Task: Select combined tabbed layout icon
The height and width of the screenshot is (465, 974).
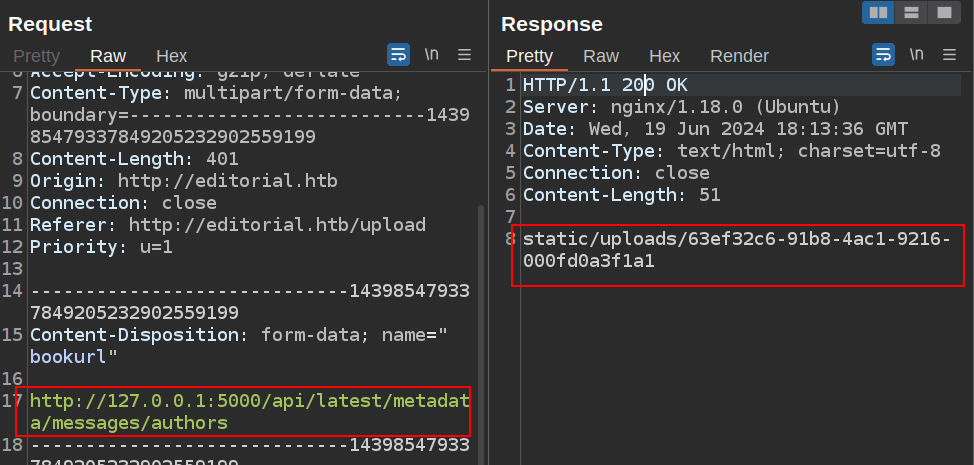Action: (x=942, y=13)
